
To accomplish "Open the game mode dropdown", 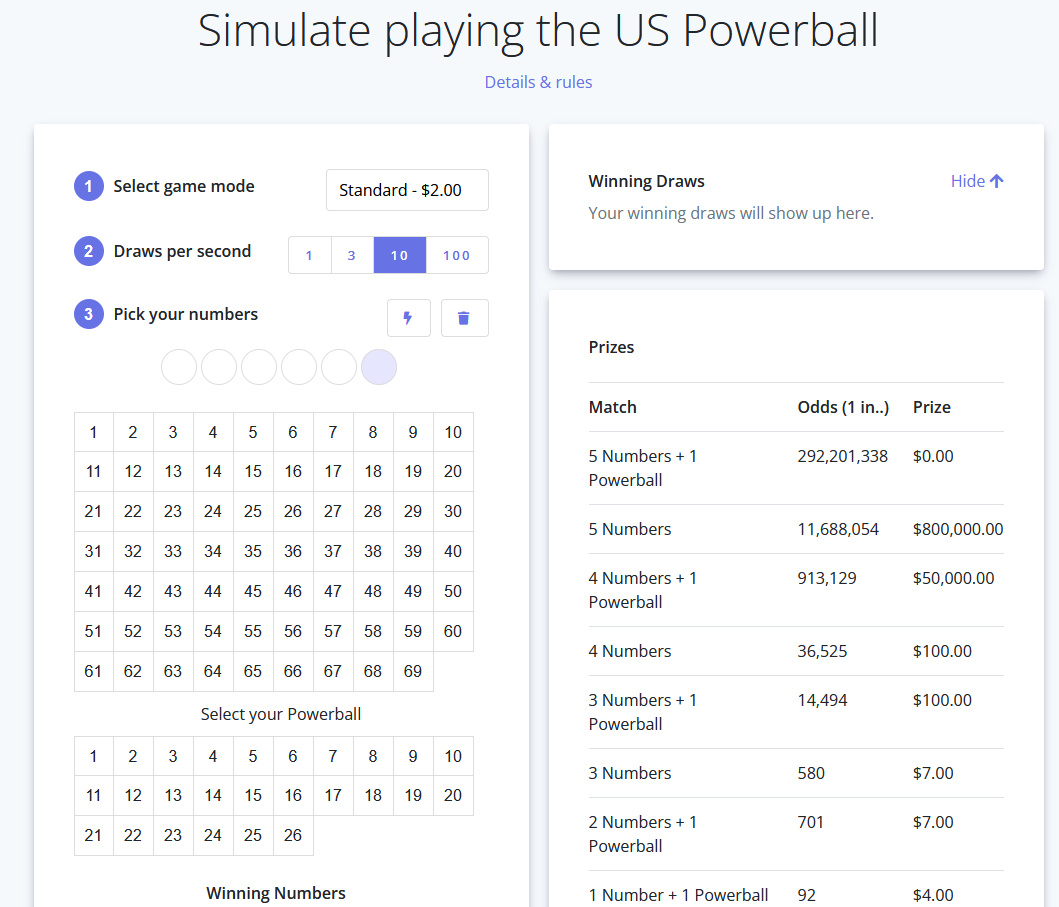I will click(x=407, y=190).
